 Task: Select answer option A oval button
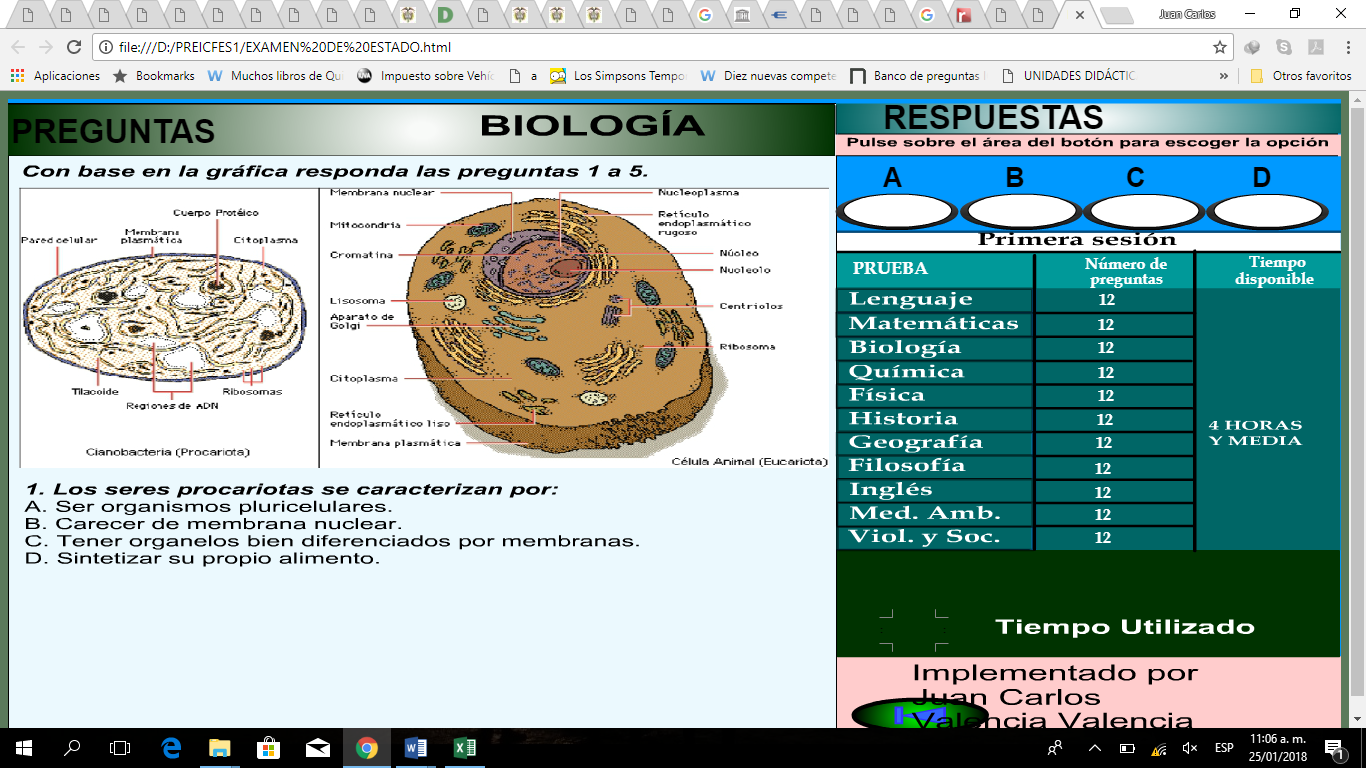895,211
